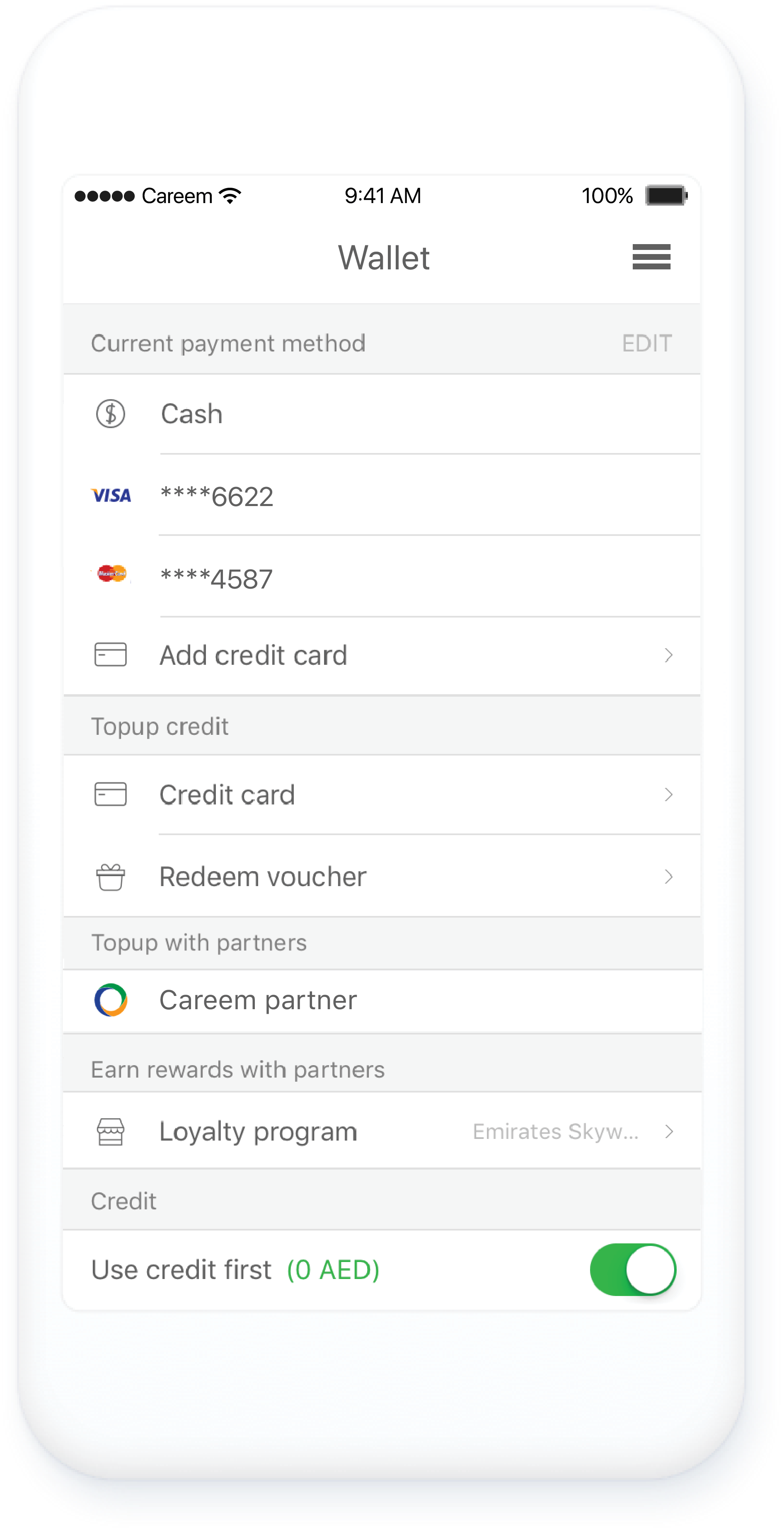Image resolution: width=784 pixels, height=1531 pixels.
Task: Select the Loyalty program storefront icon
Action: 111,1131
